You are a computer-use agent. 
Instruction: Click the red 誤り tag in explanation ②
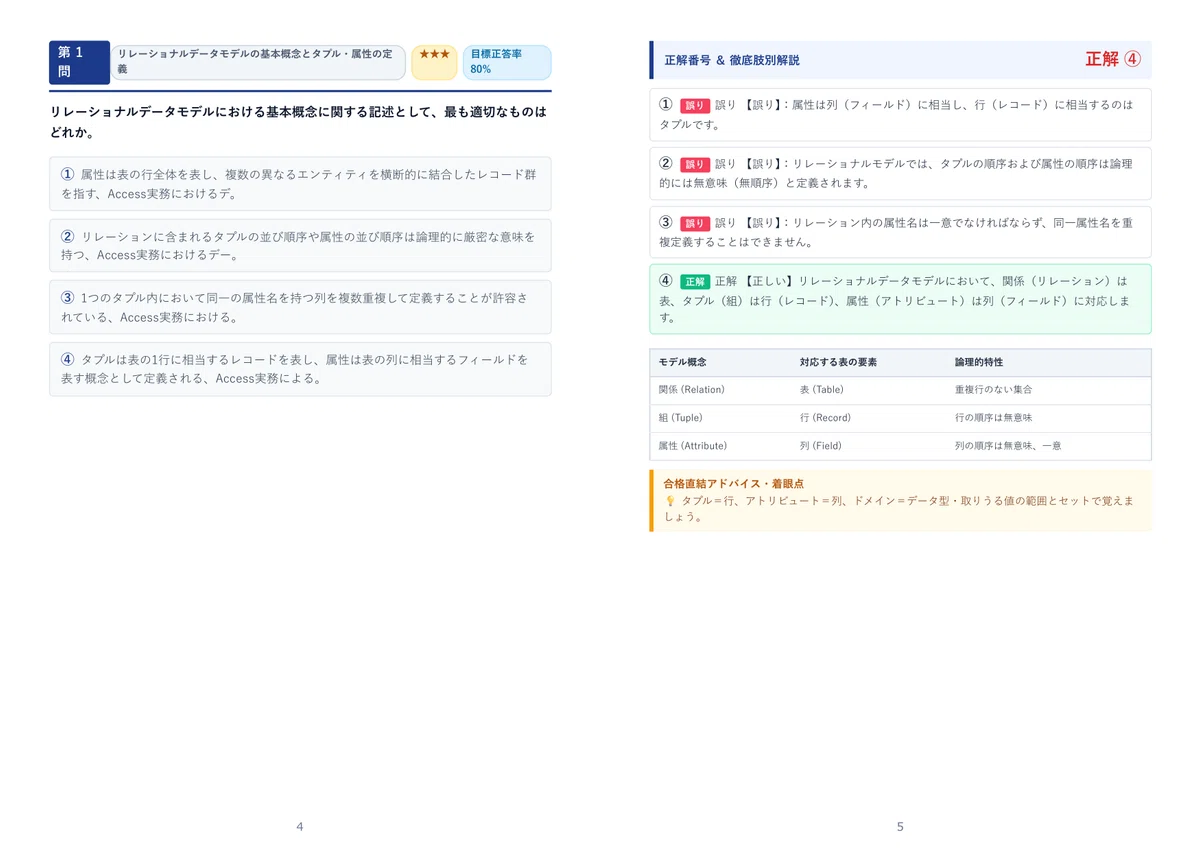coord(694,164)
